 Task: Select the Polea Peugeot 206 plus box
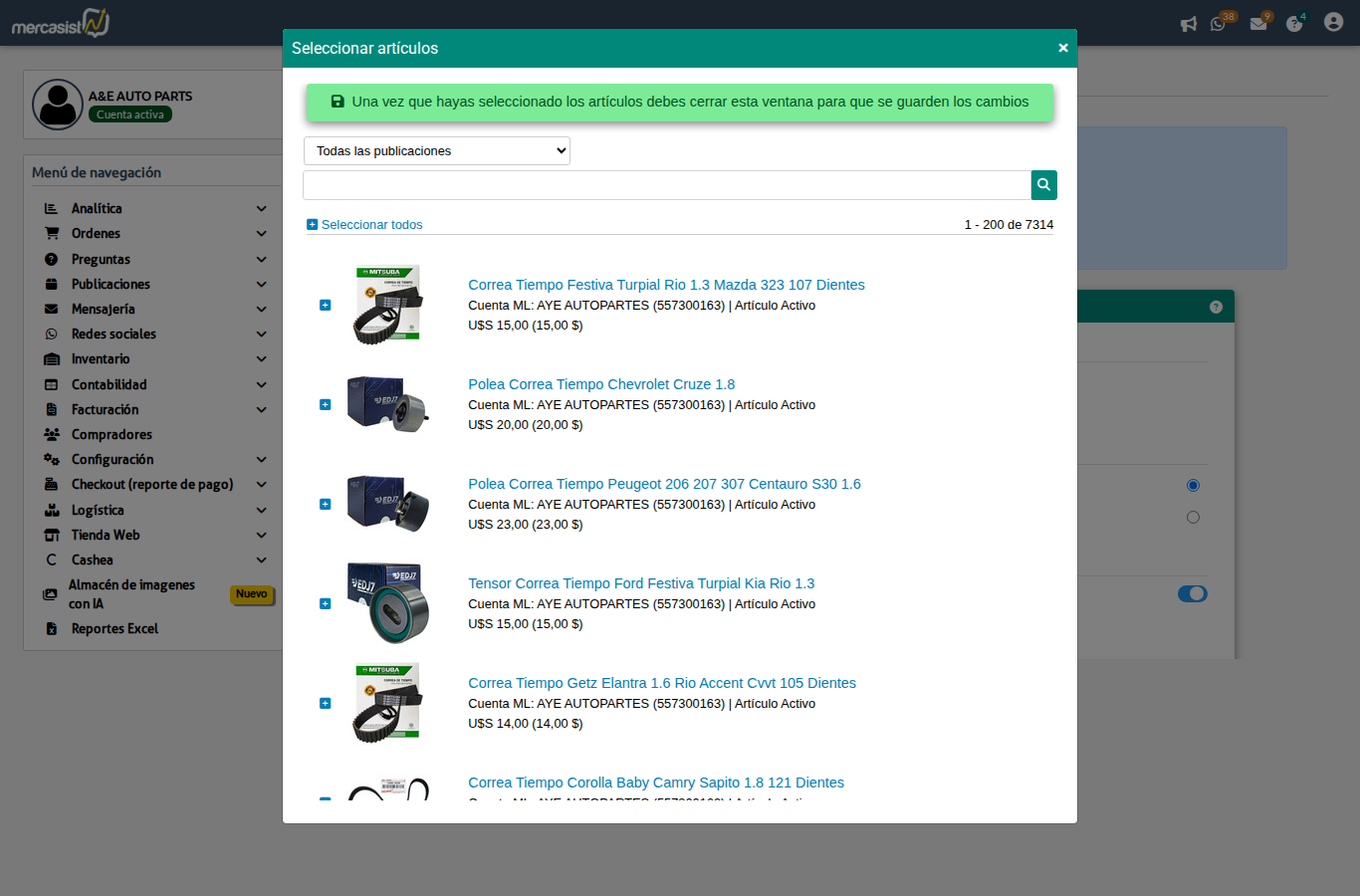tap(325, 504)
